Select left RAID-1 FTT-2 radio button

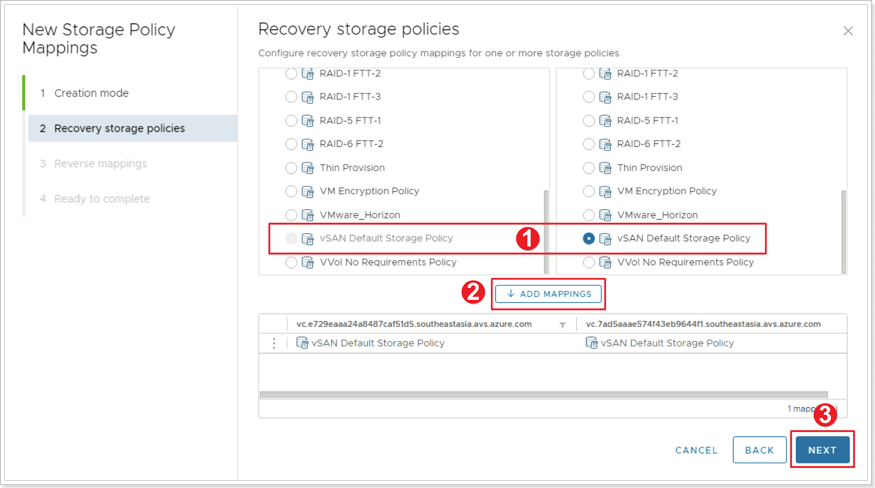291,74
